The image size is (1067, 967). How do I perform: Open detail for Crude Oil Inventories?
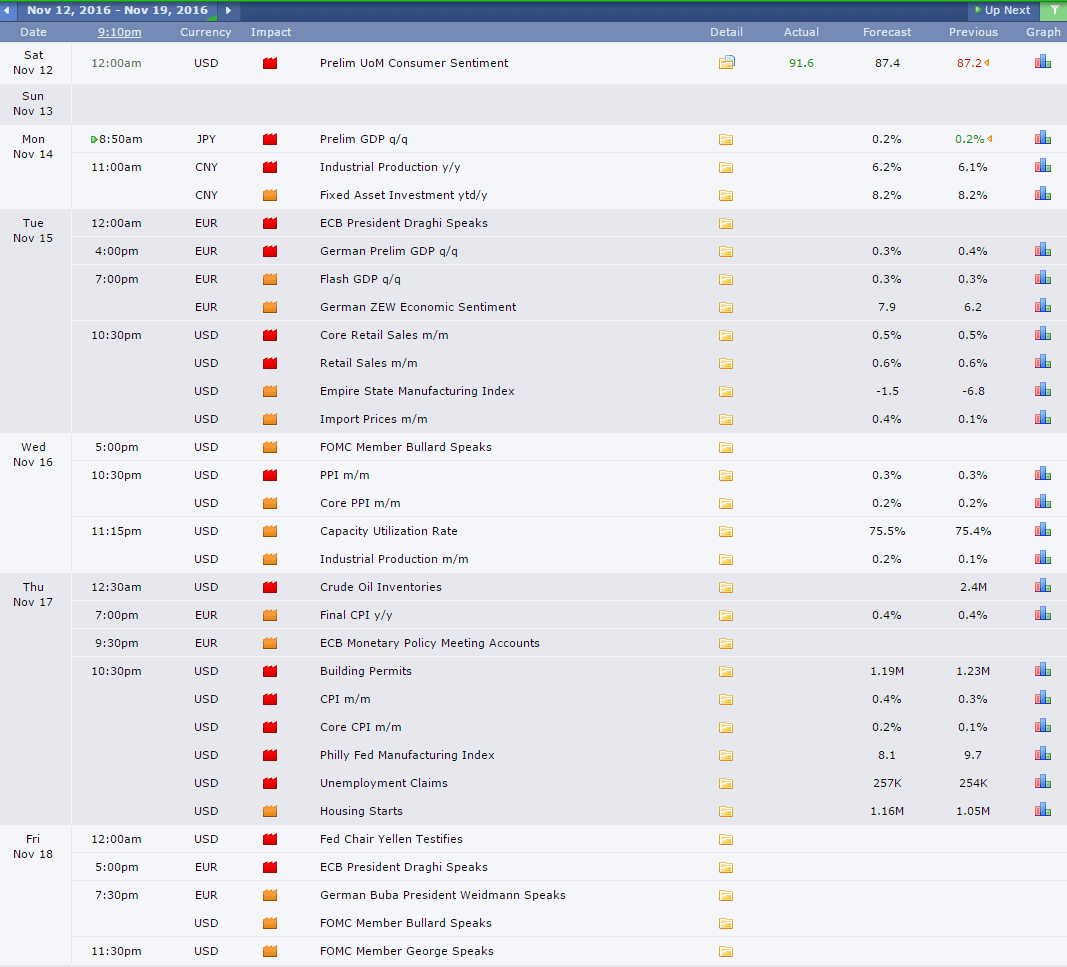pos(726,587)
